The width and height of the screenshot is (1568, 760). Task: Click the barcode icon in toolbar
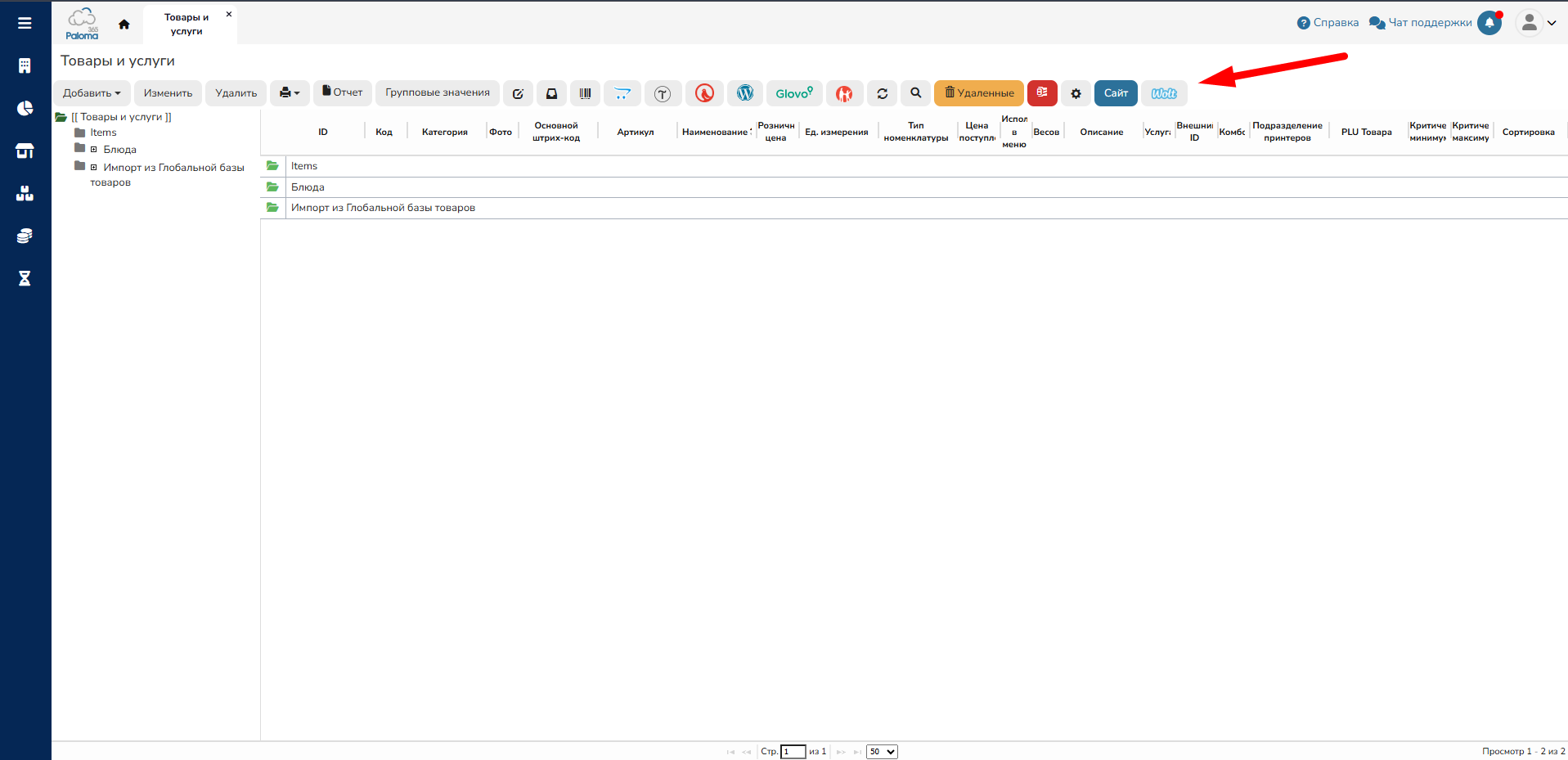pyautogui.click(x=585, y=93)
